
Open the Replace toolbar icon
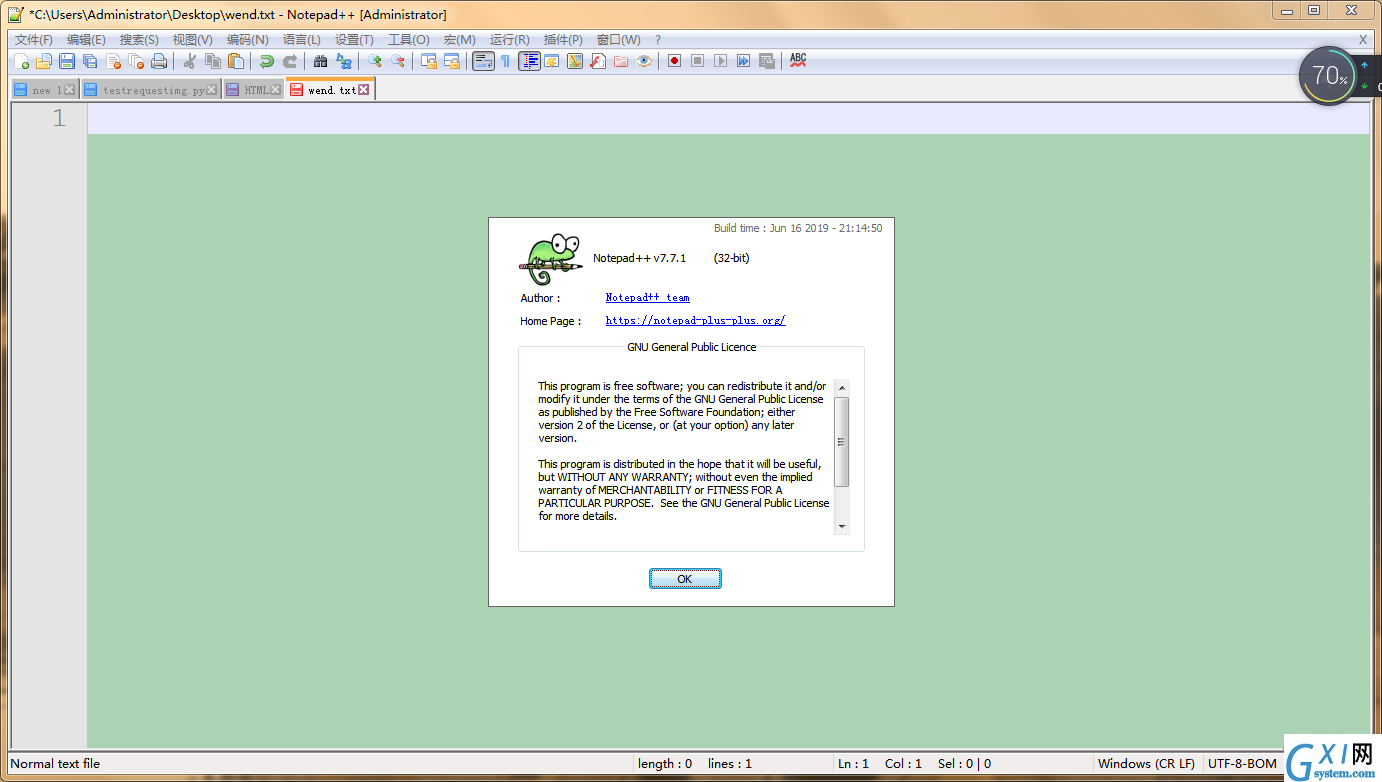(x=344, y=61)
